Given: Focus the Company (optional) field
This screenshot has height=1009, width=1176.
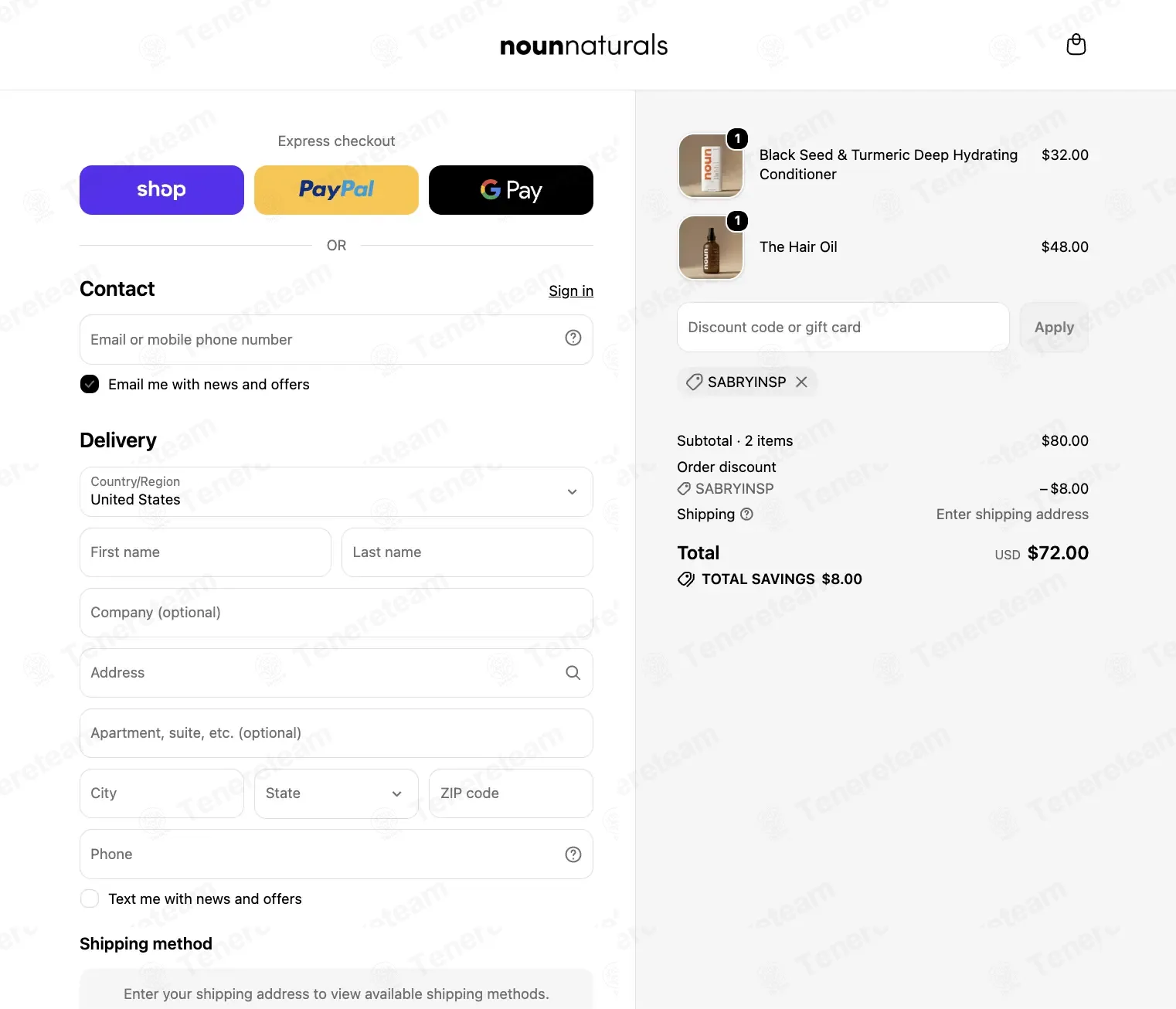Looking at the screenshot, I should (336, 613).
